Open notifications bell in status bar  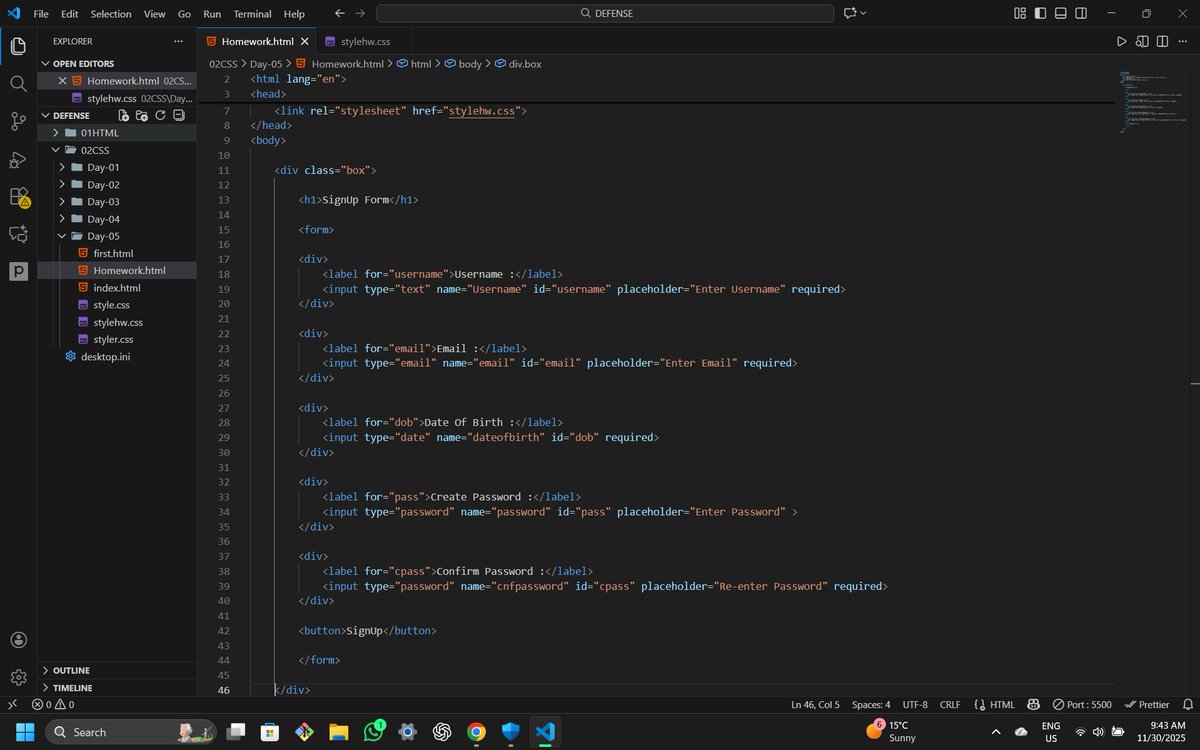click(x=1186, y=704)
